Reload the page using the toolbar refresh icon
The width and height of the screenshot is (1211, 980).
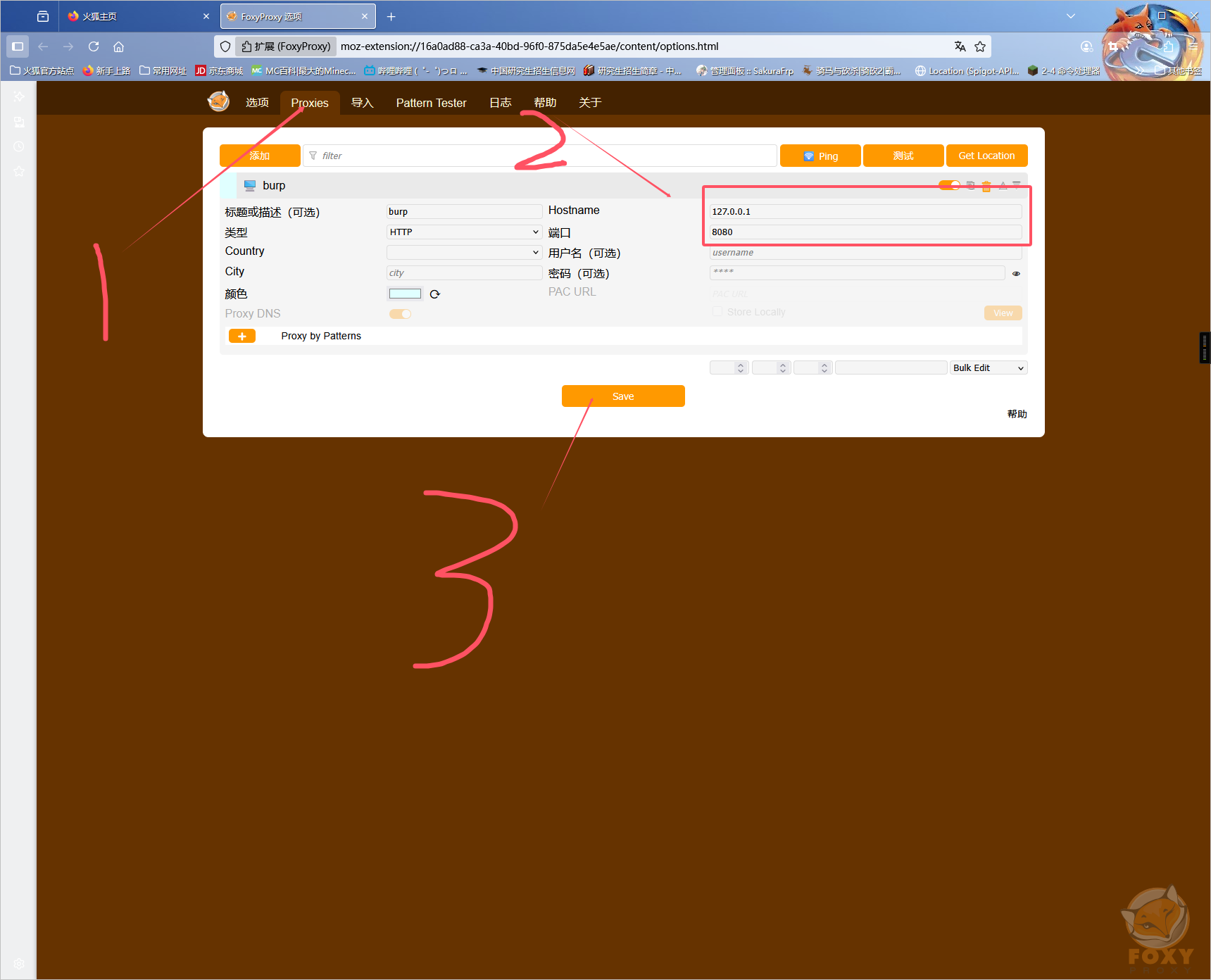point(94,46)
